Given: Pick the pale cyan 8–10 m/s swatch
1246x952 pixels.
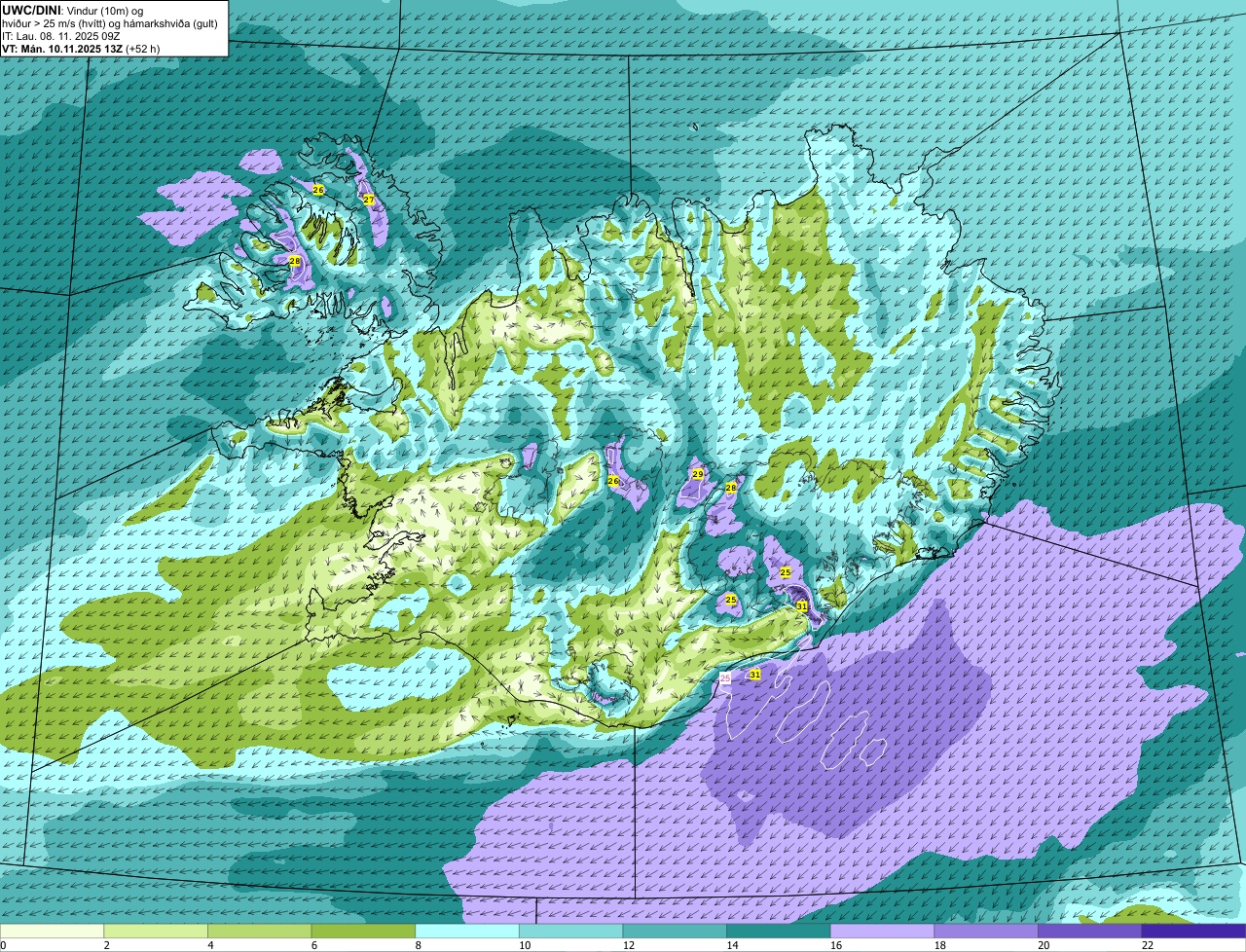Looking at the screenshot, I should coord(467,931).
